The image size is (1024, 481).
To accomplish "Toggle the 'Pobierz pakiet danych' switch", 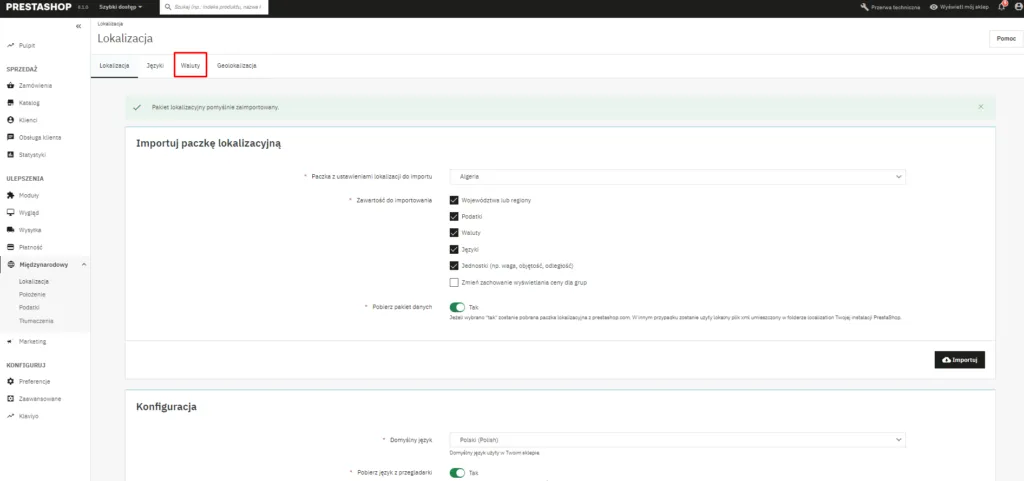I will (458, 307).
